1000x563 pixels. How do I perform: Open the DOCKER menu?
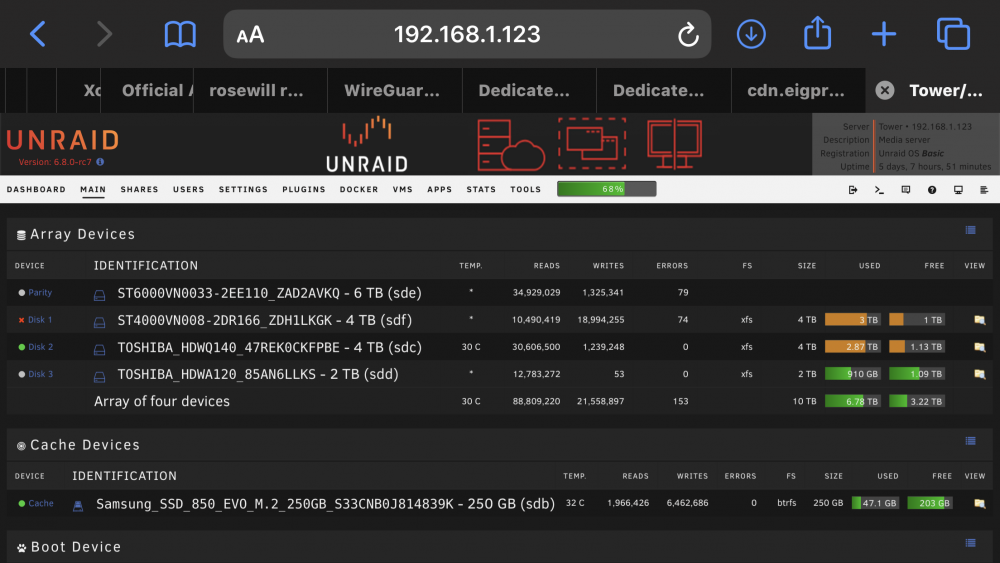click(x=358, y=189)
